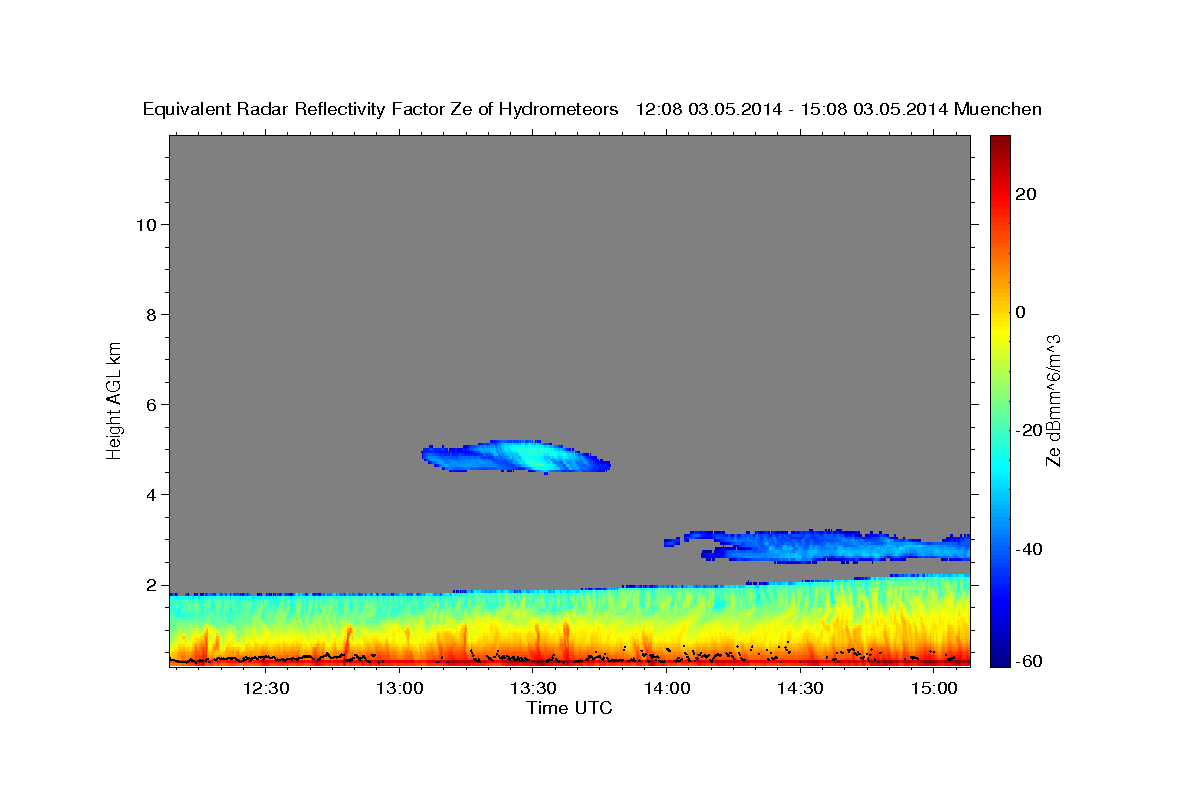
Task: Click the station name 'Muenchen' in the title
Action: tap(998, 110)
